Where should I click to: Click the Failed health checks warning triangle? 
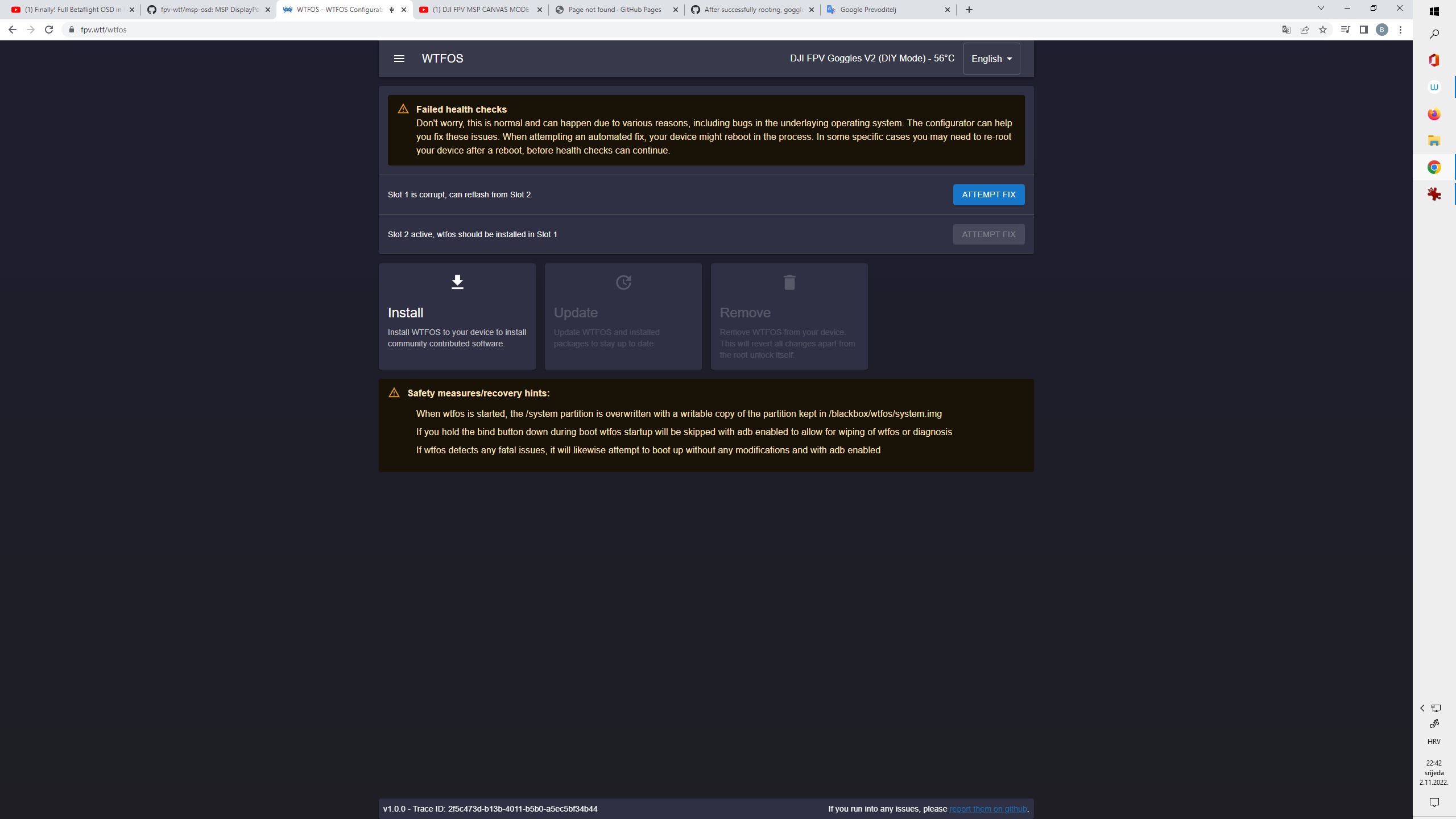coord(403,108)
